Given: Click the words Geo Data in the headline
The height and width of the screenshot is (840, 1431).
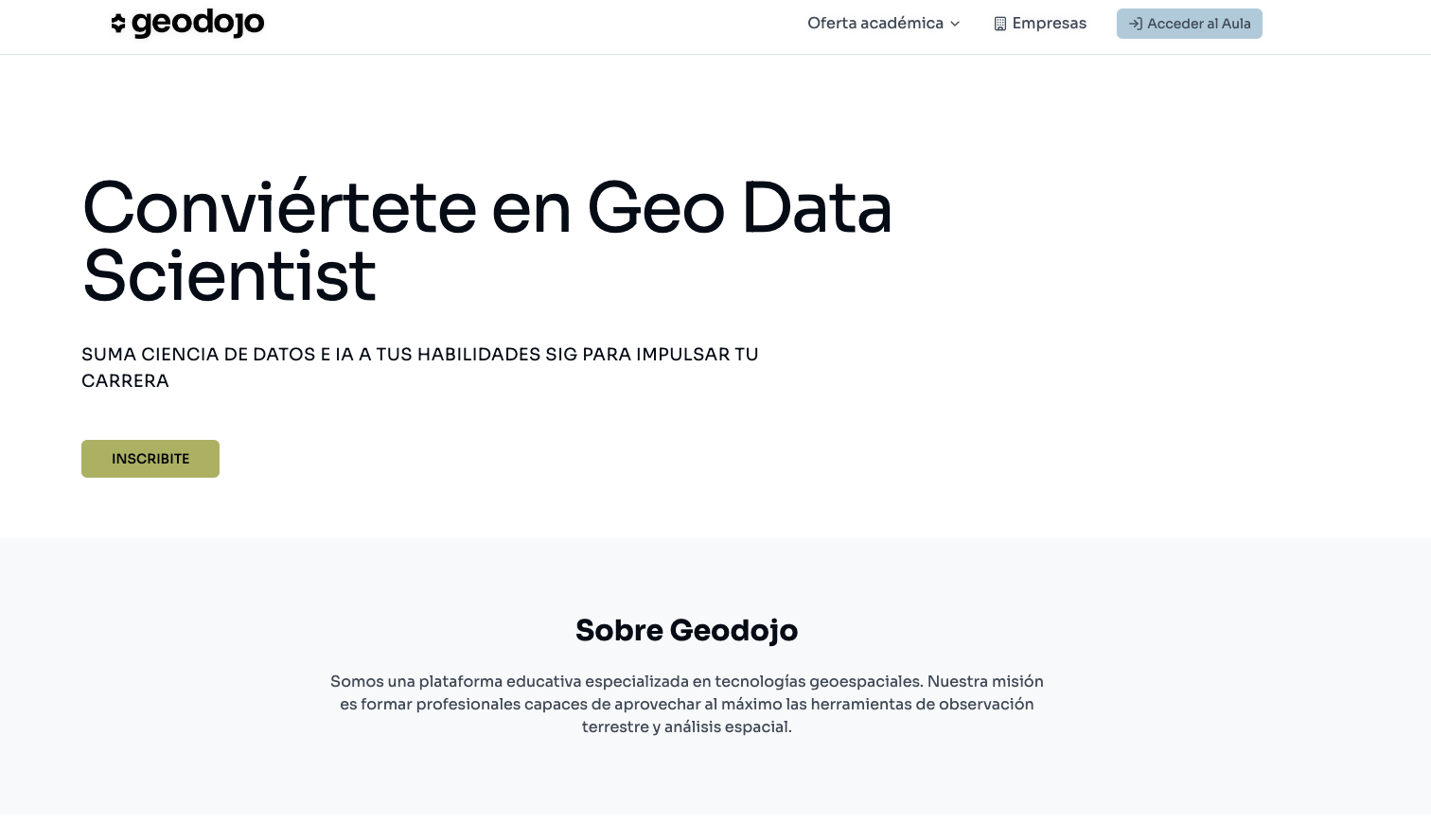Looking at the screenshot, I should coord(739,208).
